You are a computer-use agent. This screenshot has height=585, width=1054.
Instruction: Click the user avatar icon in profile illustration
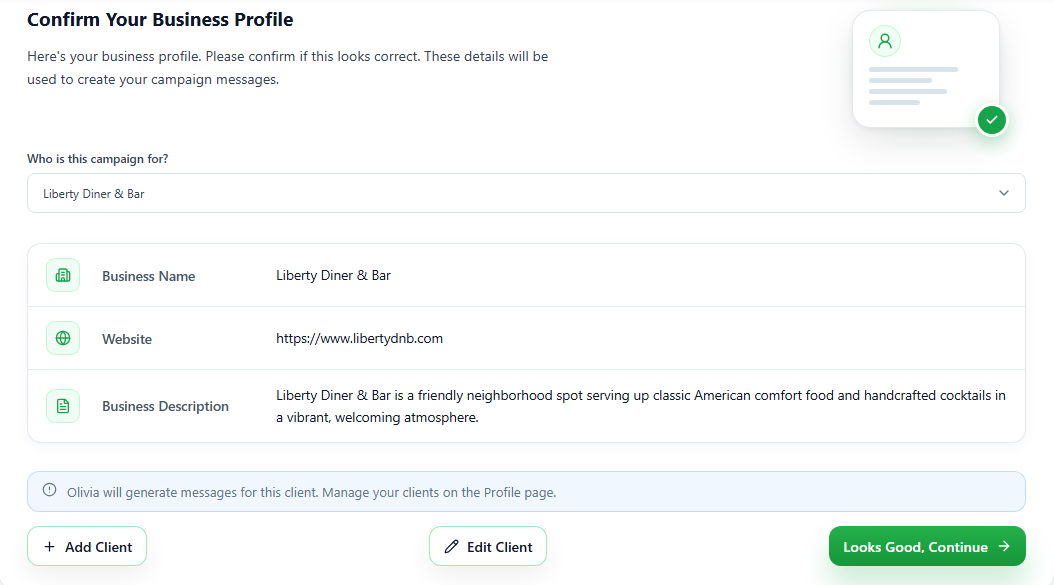coord(885,41)
